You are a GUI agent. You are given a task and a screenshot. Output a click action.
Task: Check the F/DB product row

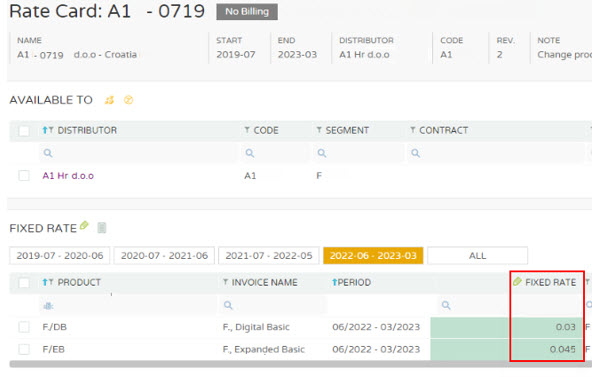click(24, 327)
